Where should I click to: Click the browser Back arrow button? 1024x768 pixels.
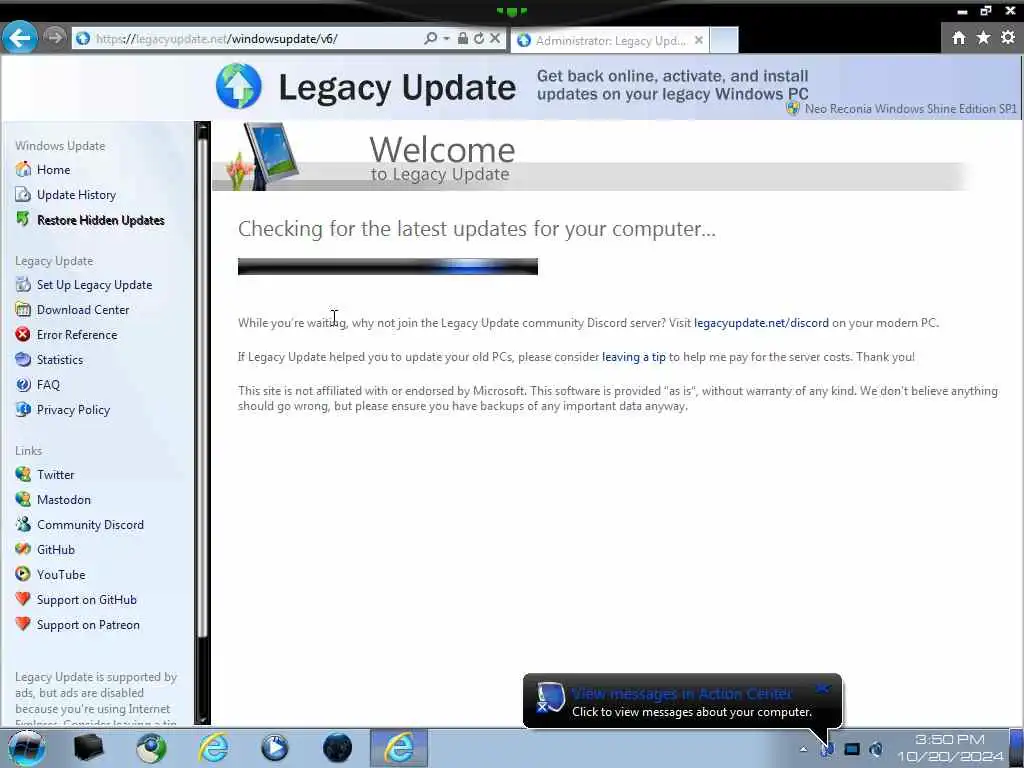tap(20, 38)
